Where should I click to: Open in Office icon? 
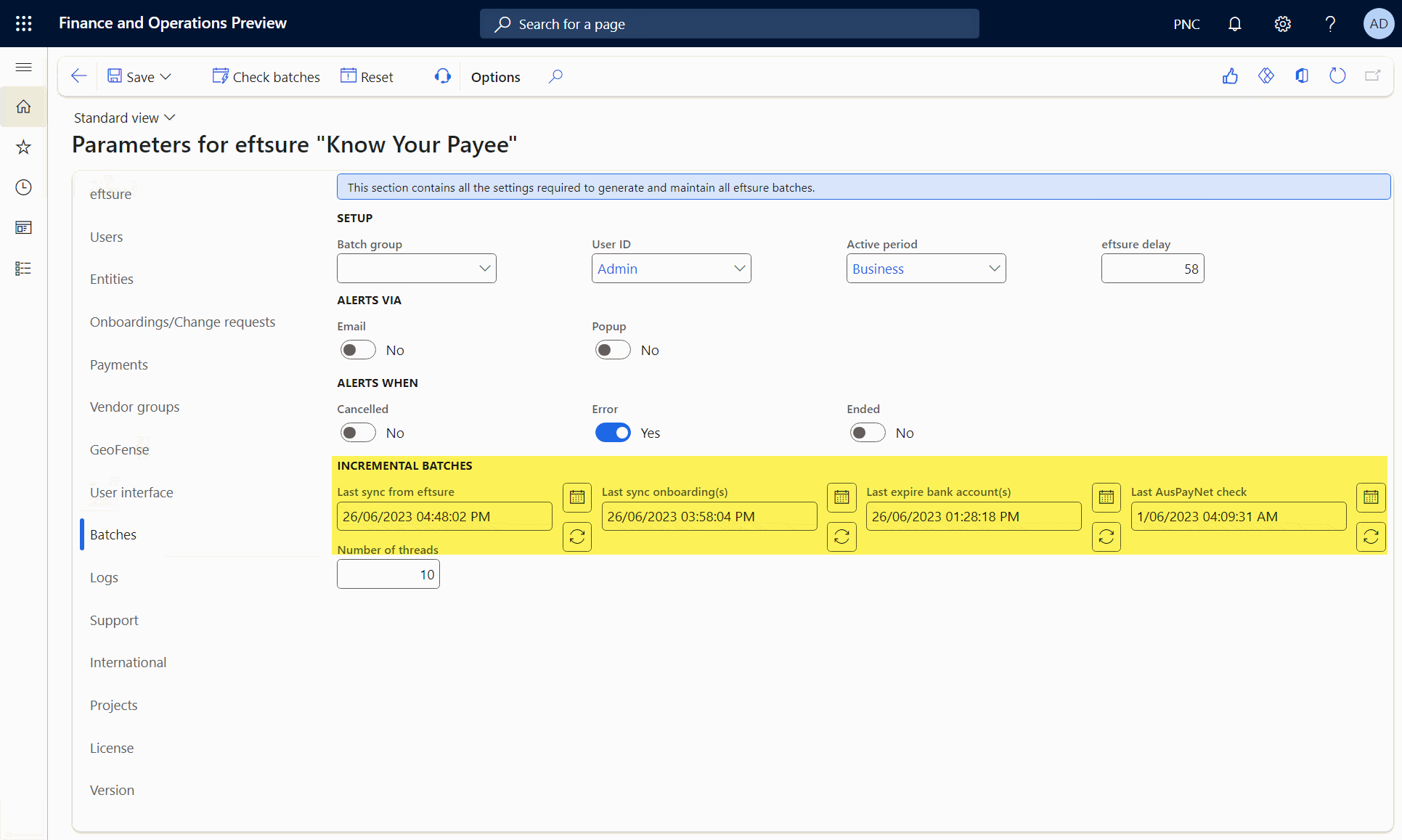[1302, 76]
